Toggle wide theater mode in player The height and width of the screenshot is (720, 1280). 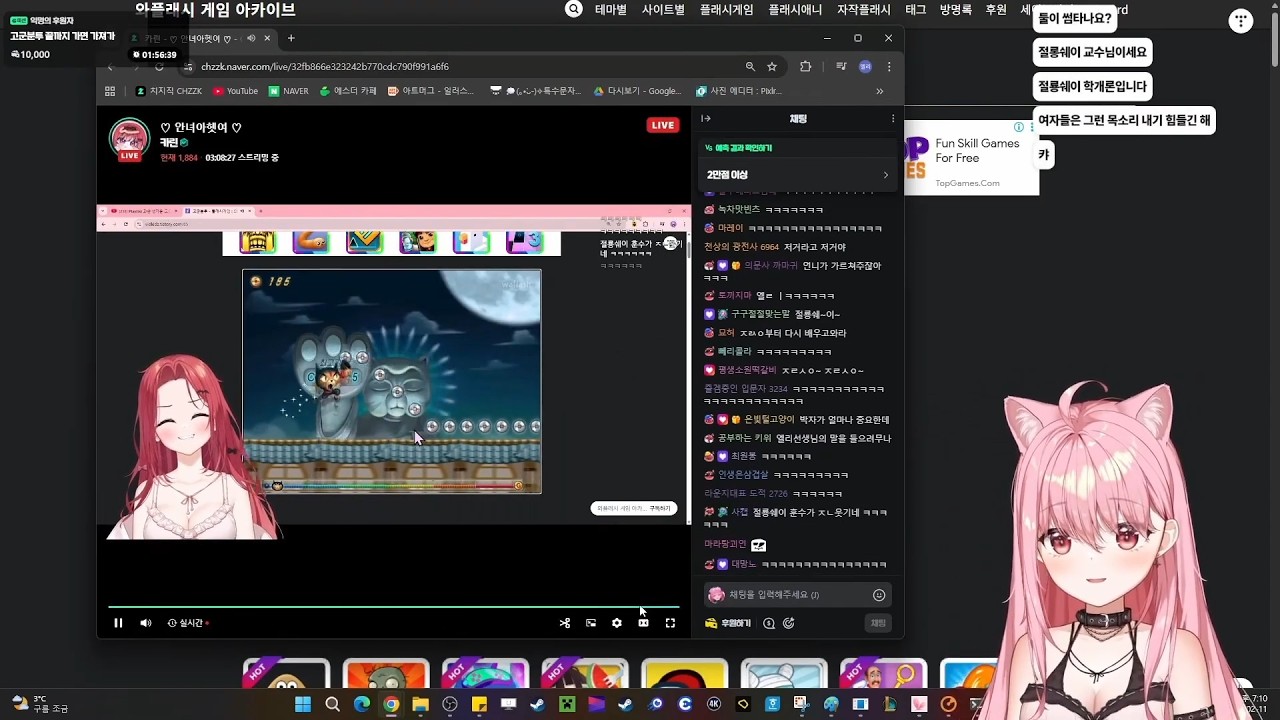pyautogui.click(x=643, y=623)
